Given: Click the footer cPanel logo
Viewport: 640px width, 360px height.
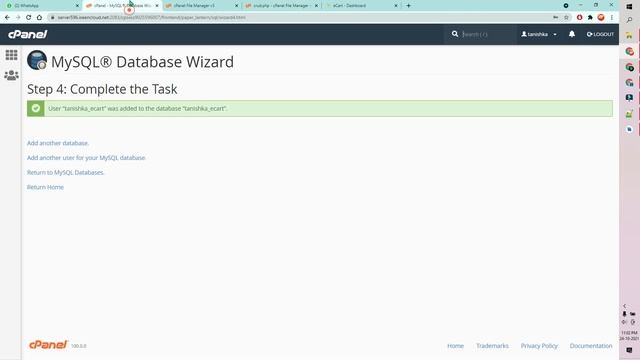Looking at the screenshot, I should click(x=48, y=345).
